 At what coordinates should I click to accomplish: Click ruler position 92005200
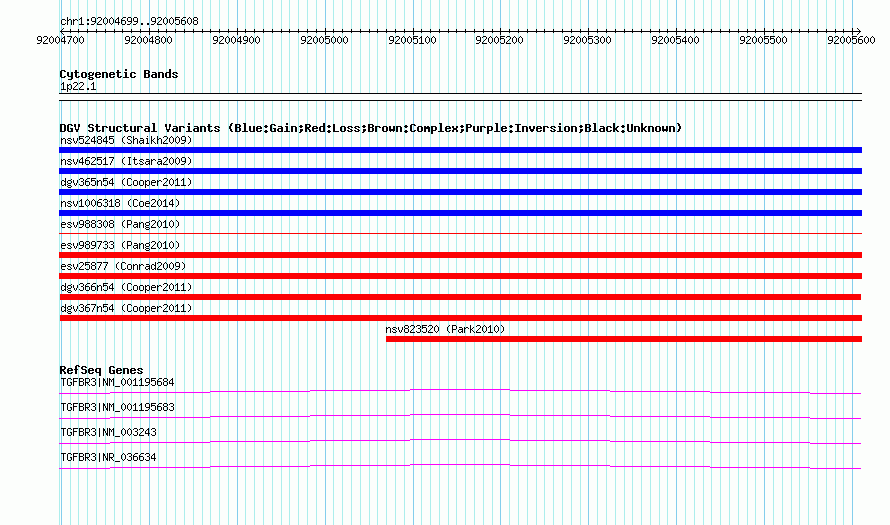coord(499,40)
